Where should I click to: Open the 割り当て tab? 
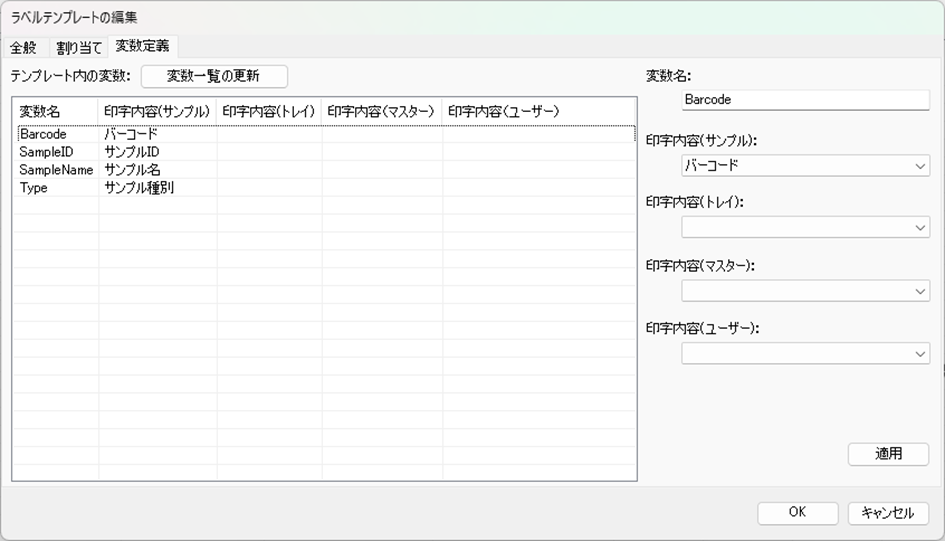[79, 47]
